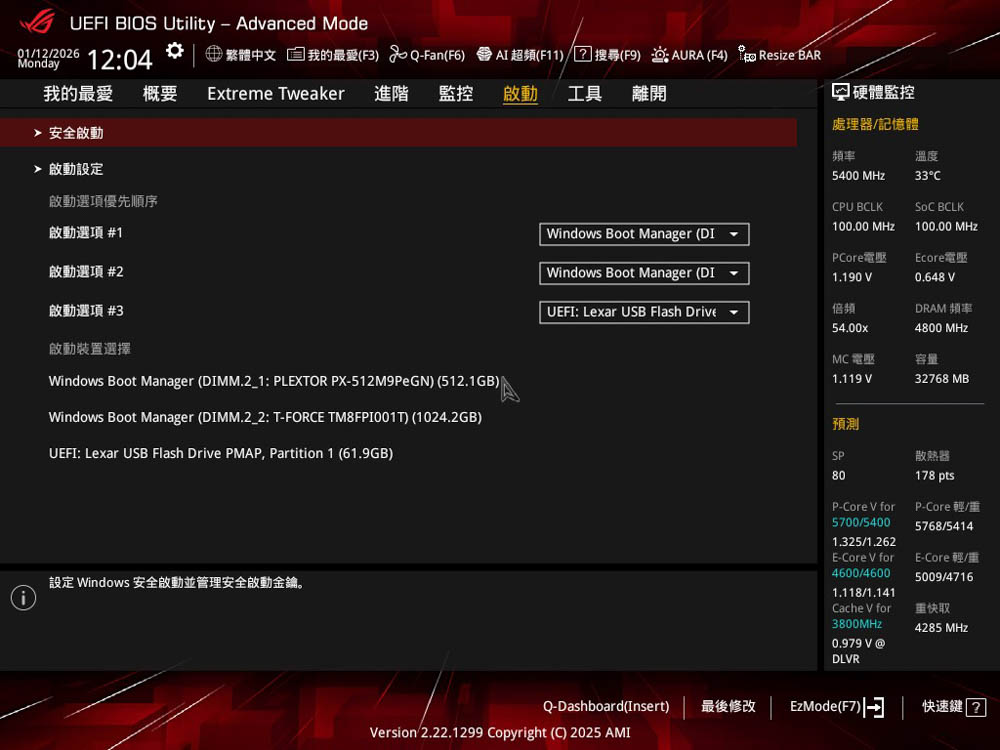Image resolution: width=1000 pixels, height=750 pixels.
Task: Click the settings gear icon beside clock
Action: click(x=175, y=51)
